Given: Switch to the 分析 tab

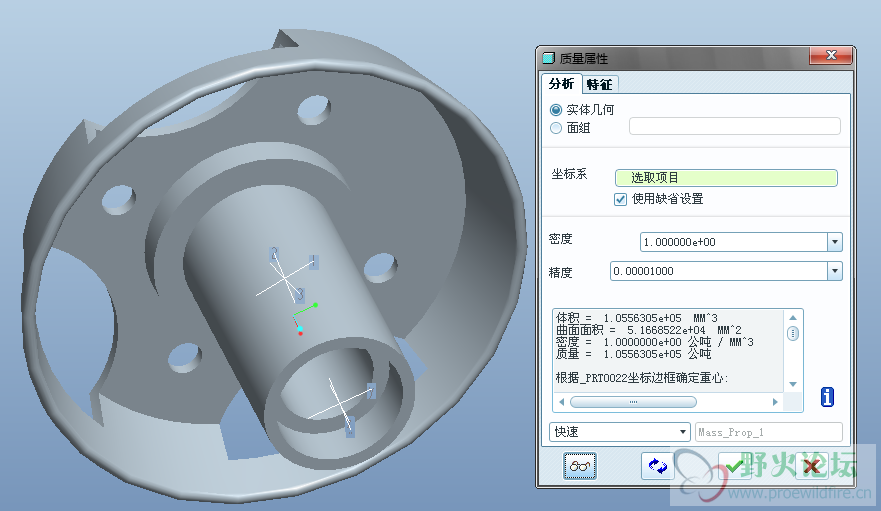Looking at the screenshot, I should coord(561,84).
